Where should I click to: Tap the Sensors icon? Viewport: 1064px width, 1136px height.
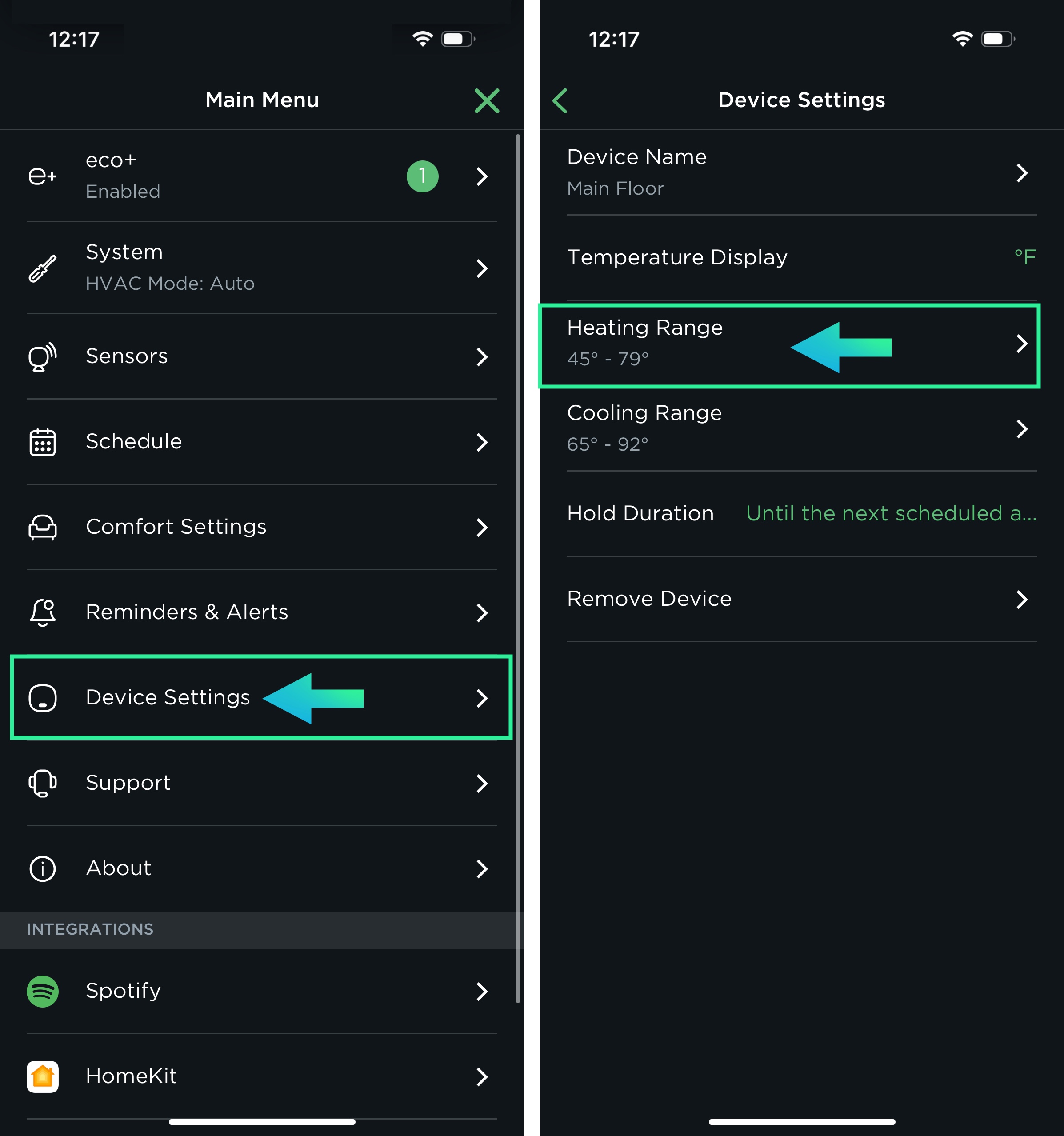pos(42,356)
